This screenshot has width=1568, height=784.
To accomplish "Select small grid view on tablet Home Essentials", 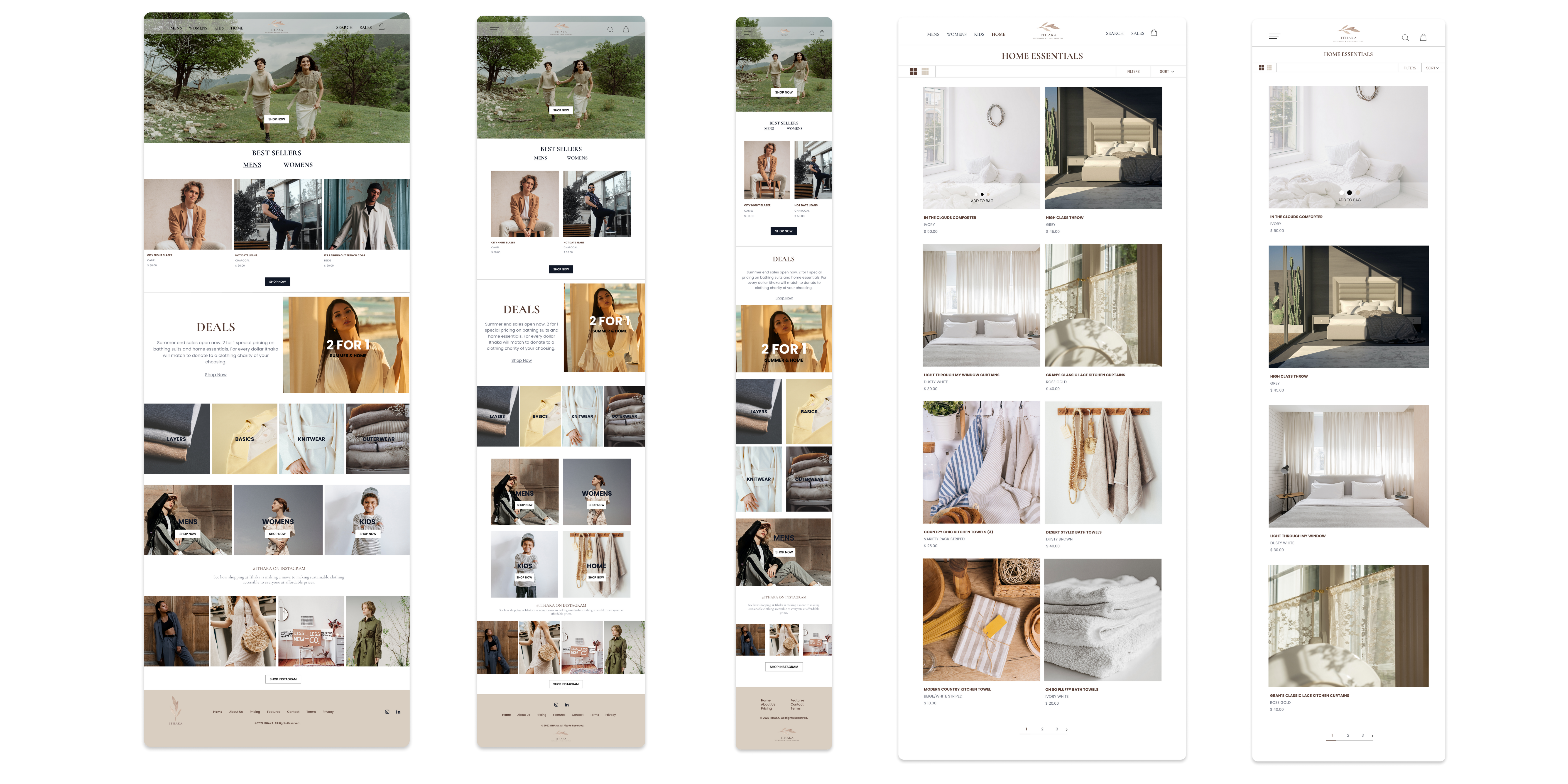I will tap(1269, 68).
